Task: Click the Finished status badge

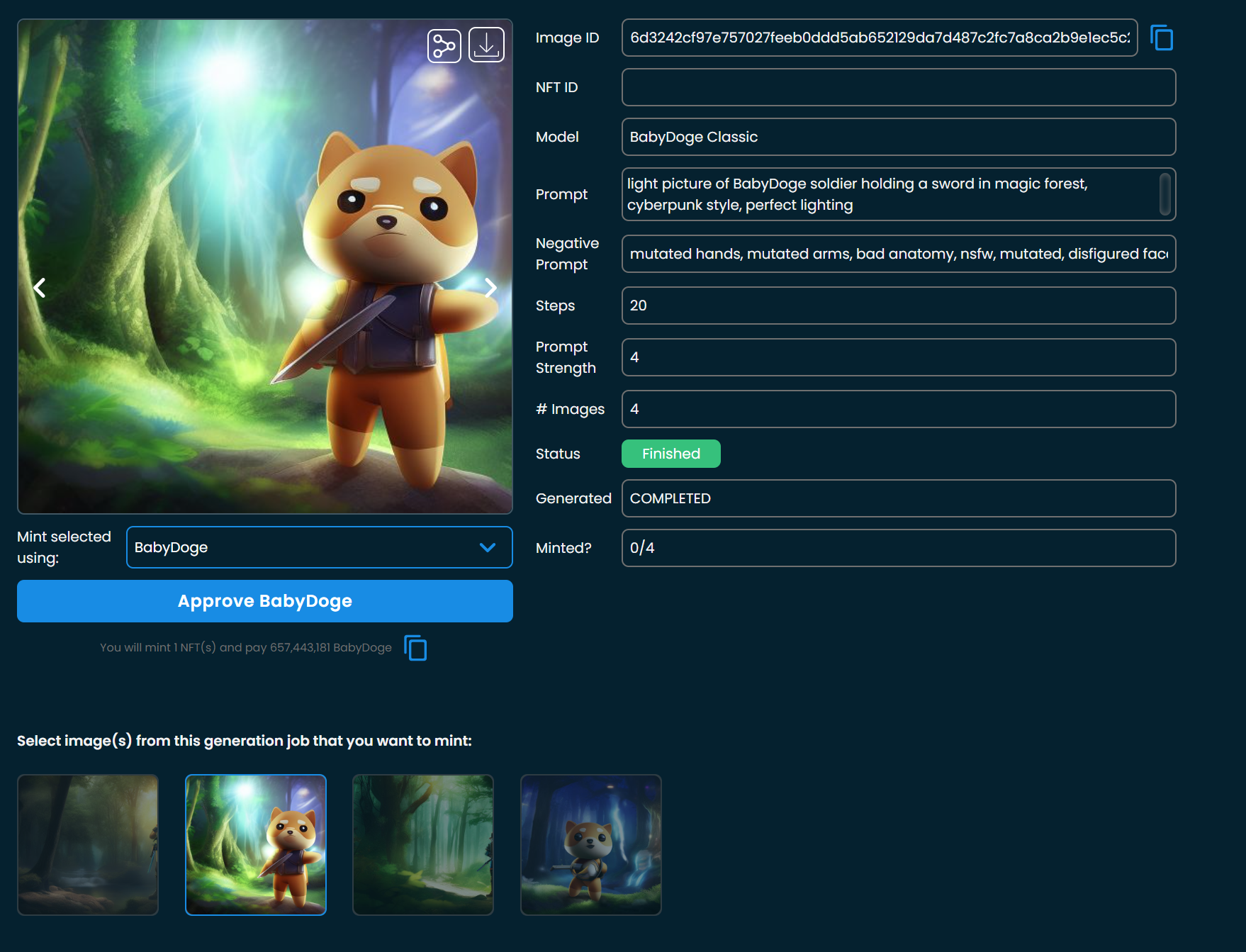Action: [x=671, y=454]
